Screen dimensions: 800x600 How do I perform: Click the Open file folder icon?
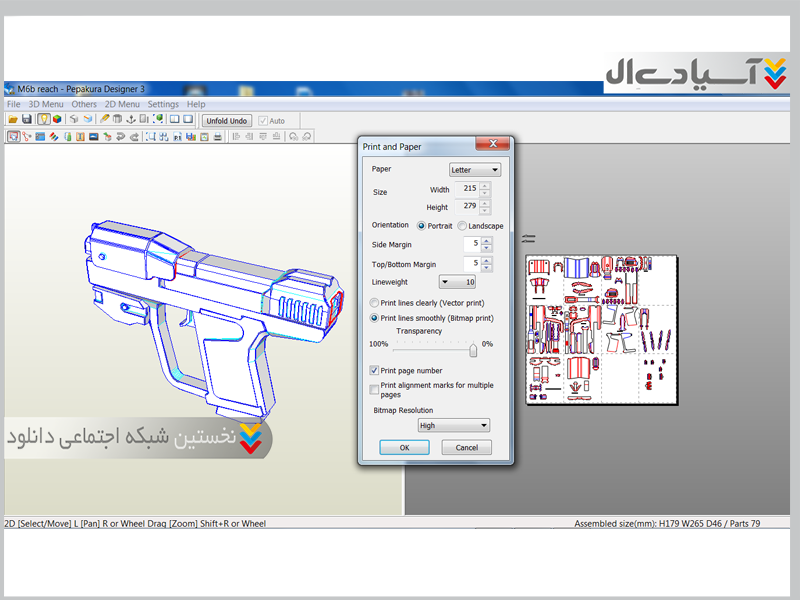coord(13,120)
